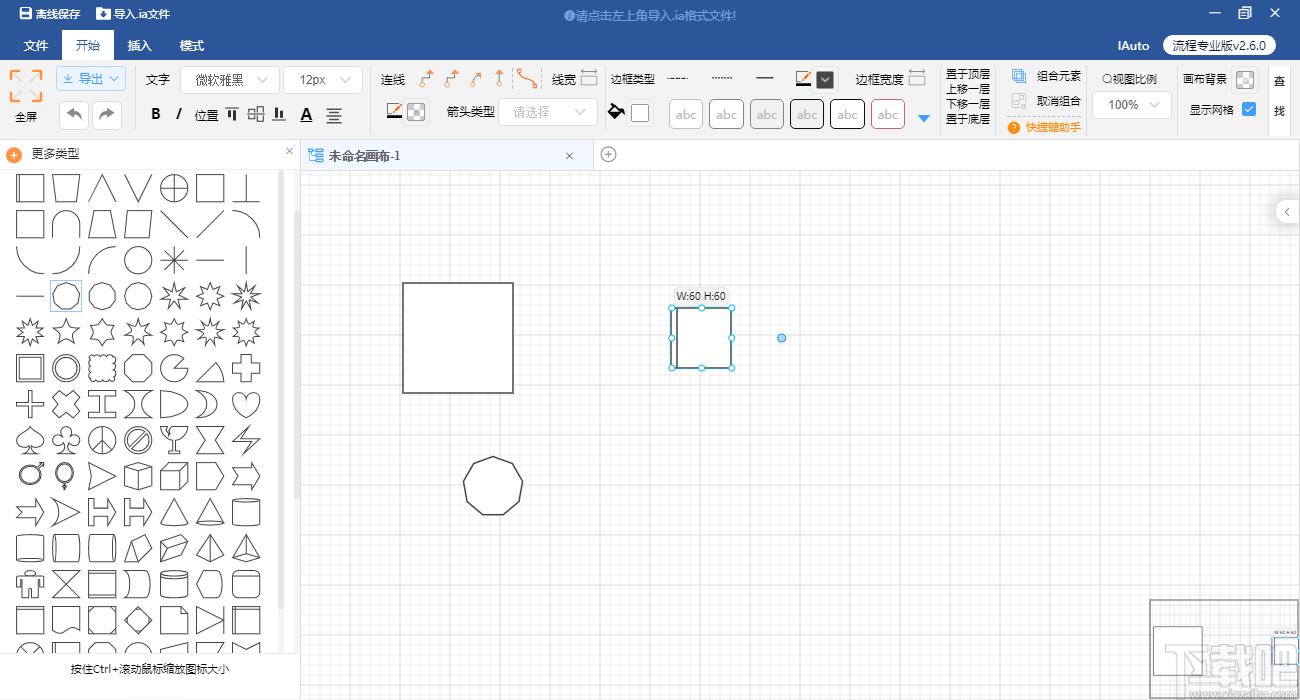The width and height of the screenshot is (1300, 700).
Task: Choose the bottom text position icon
Action: pos(279,114)
